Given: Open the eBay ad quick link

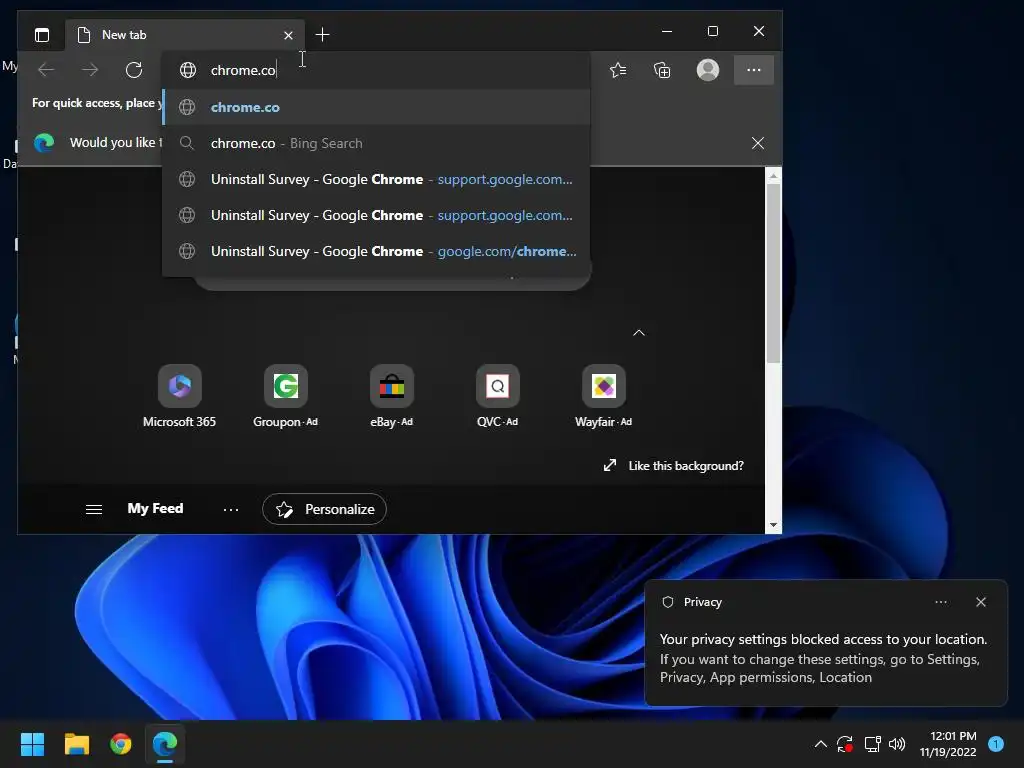Looking at the screenshot, I should click(x=391, y=396).
